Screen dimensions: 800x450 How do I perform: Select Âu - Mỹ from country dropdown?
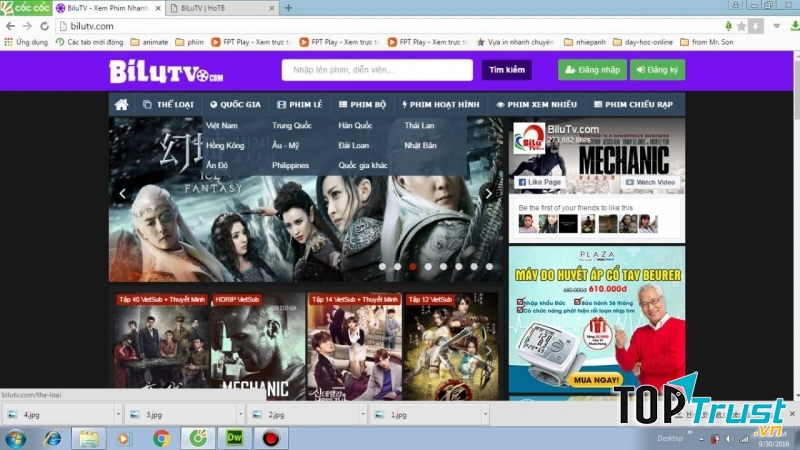point(285,145)
